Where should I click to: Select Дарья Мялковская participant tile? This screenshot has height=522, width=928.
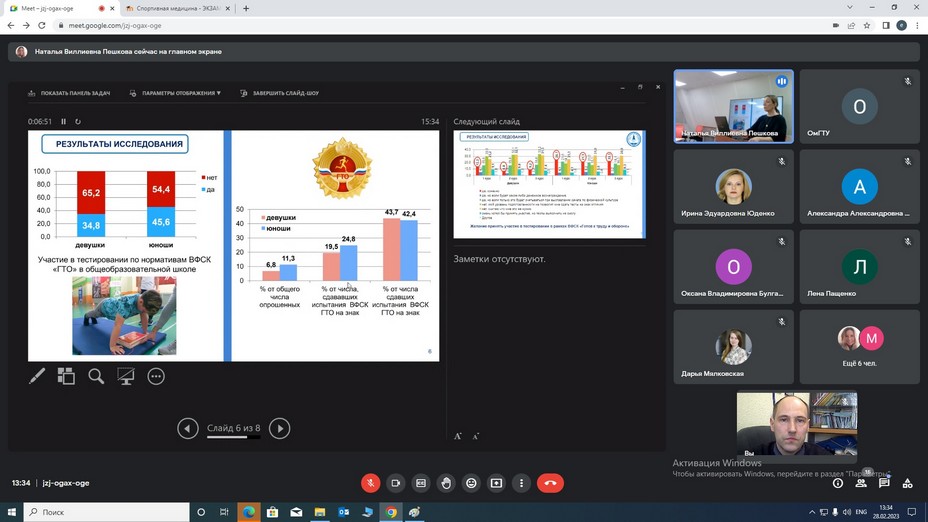pos(733,347)
